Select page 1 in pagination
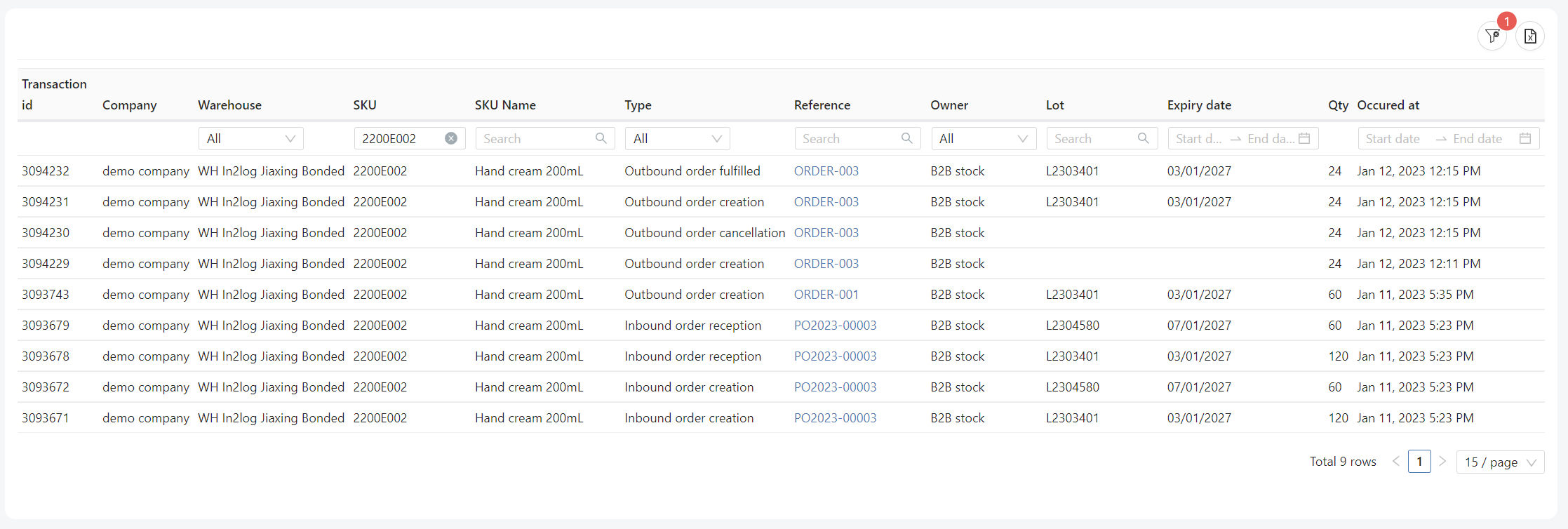 pos(1419,462)
